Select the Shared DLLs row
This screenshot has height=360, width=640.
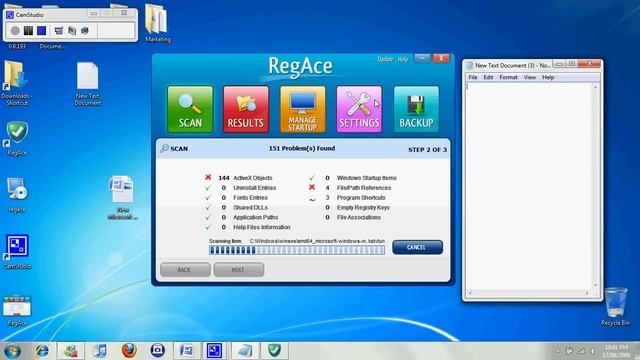coord(236,207)
